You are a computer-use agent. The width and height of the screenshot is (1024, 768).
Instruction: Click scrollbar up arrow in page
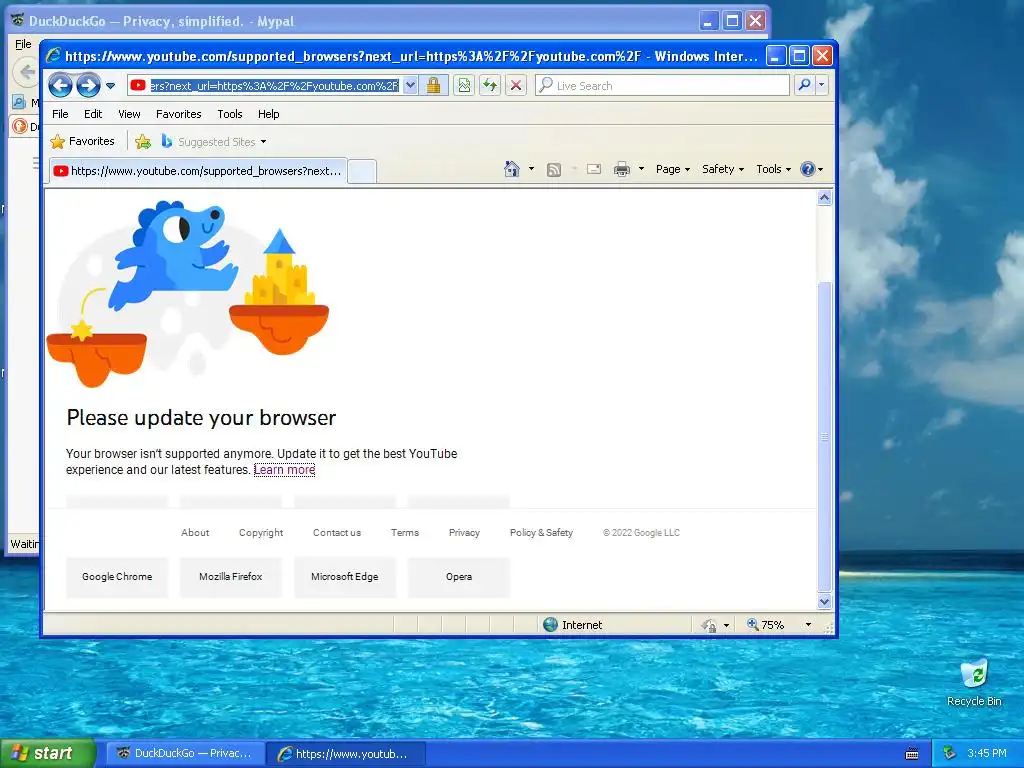click(824, 198)
